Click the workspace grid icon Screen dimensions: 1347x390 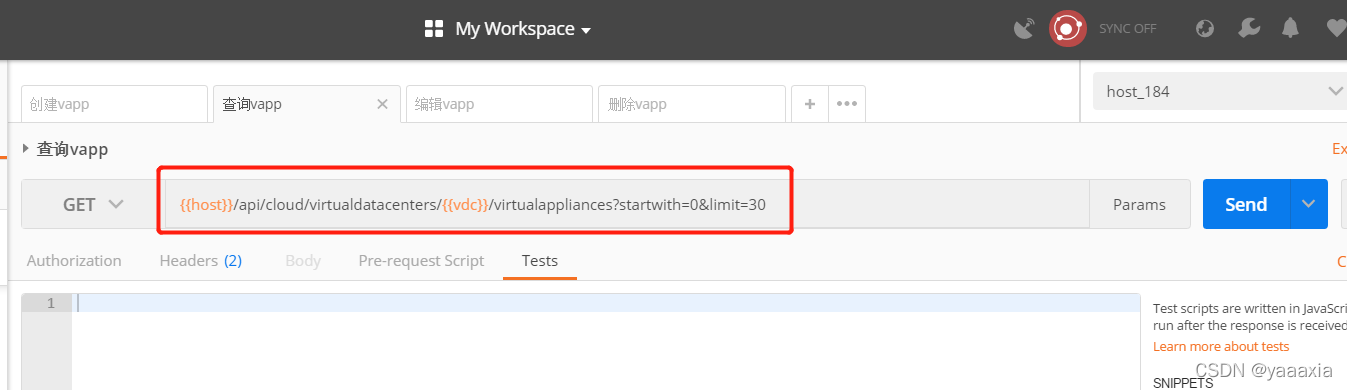[x=434, y=29]
